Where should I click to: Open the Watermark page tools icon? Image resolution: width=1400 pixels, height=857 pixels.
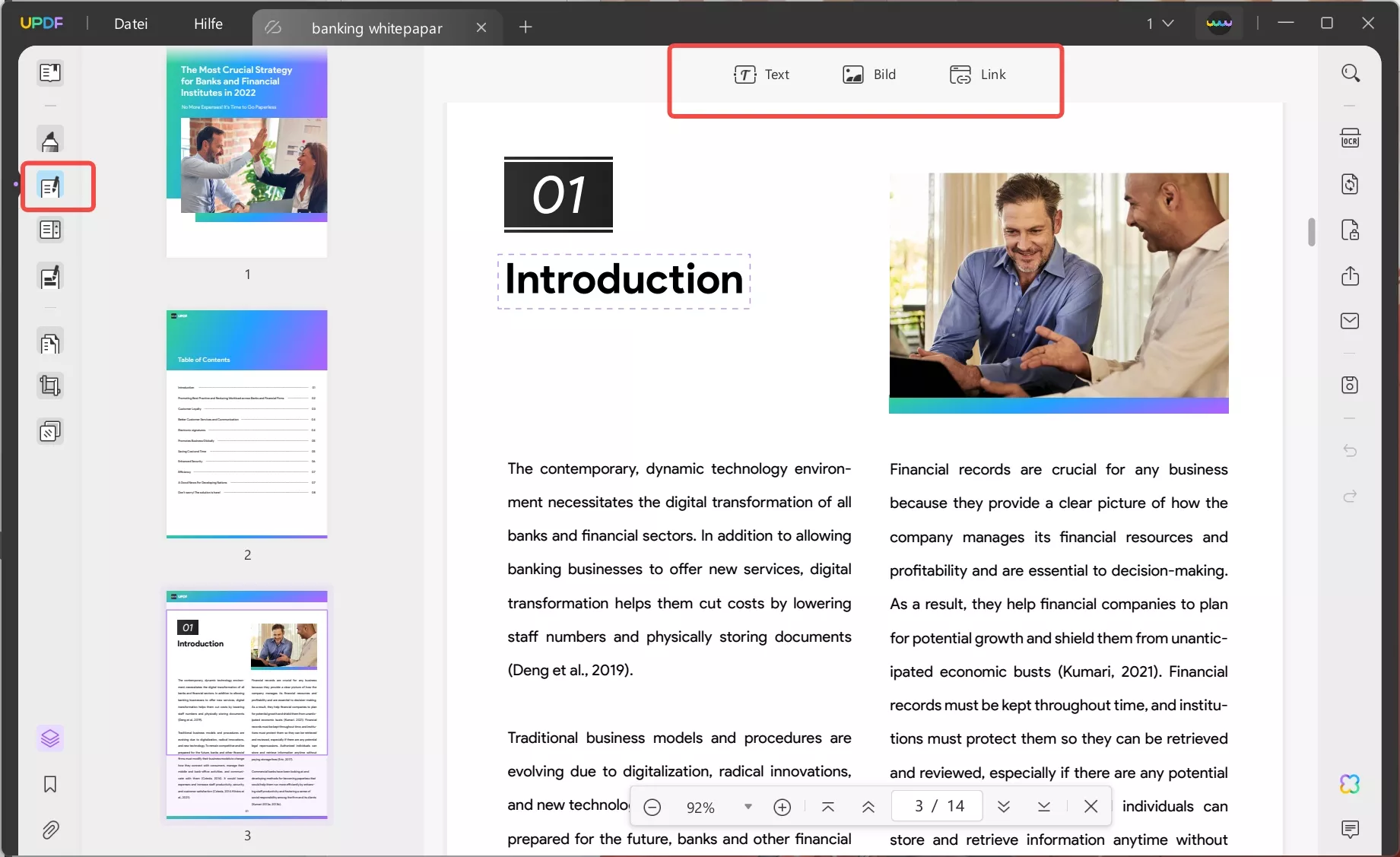[x=50, y=432]
